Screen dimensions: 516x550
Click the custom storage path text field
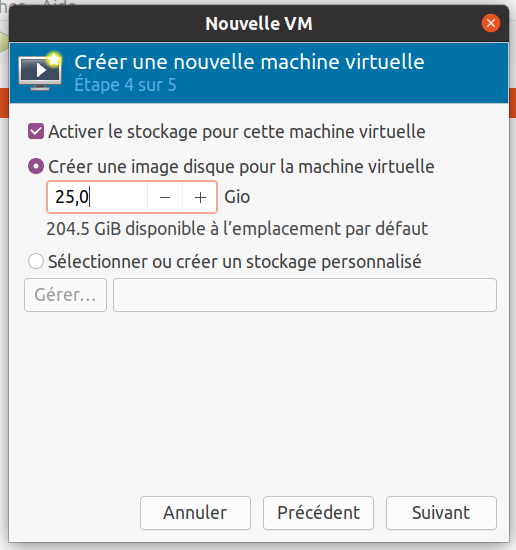(x=305, y=295)
